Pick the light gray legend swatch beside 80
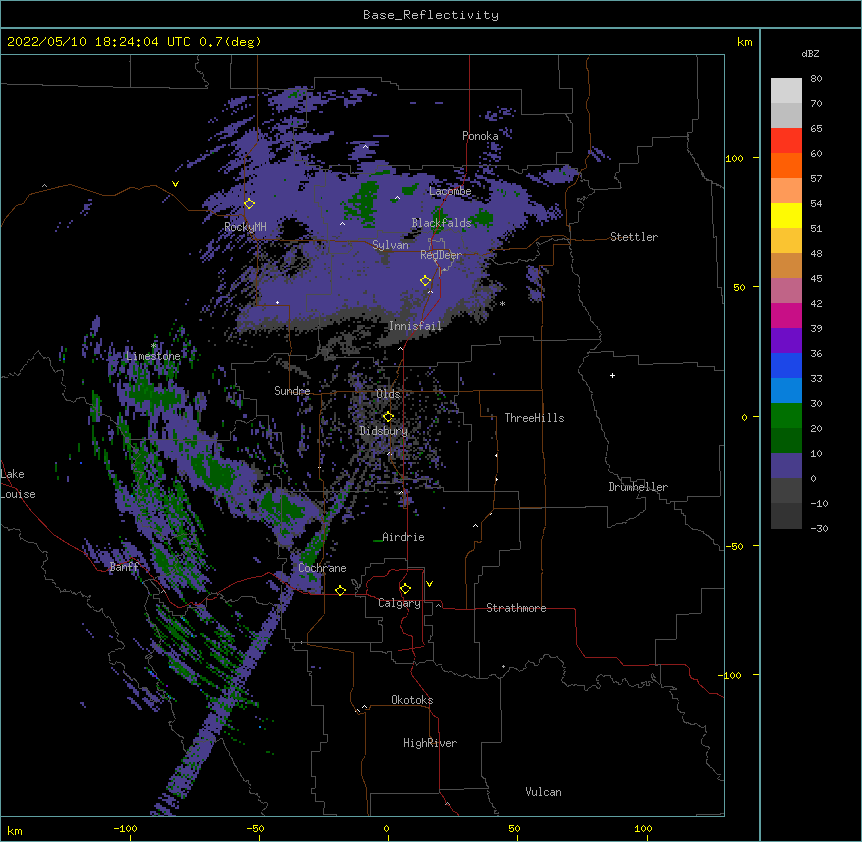The width and height of the screenshot is (862, 842). pyautogui.click(x=786, y=91)
